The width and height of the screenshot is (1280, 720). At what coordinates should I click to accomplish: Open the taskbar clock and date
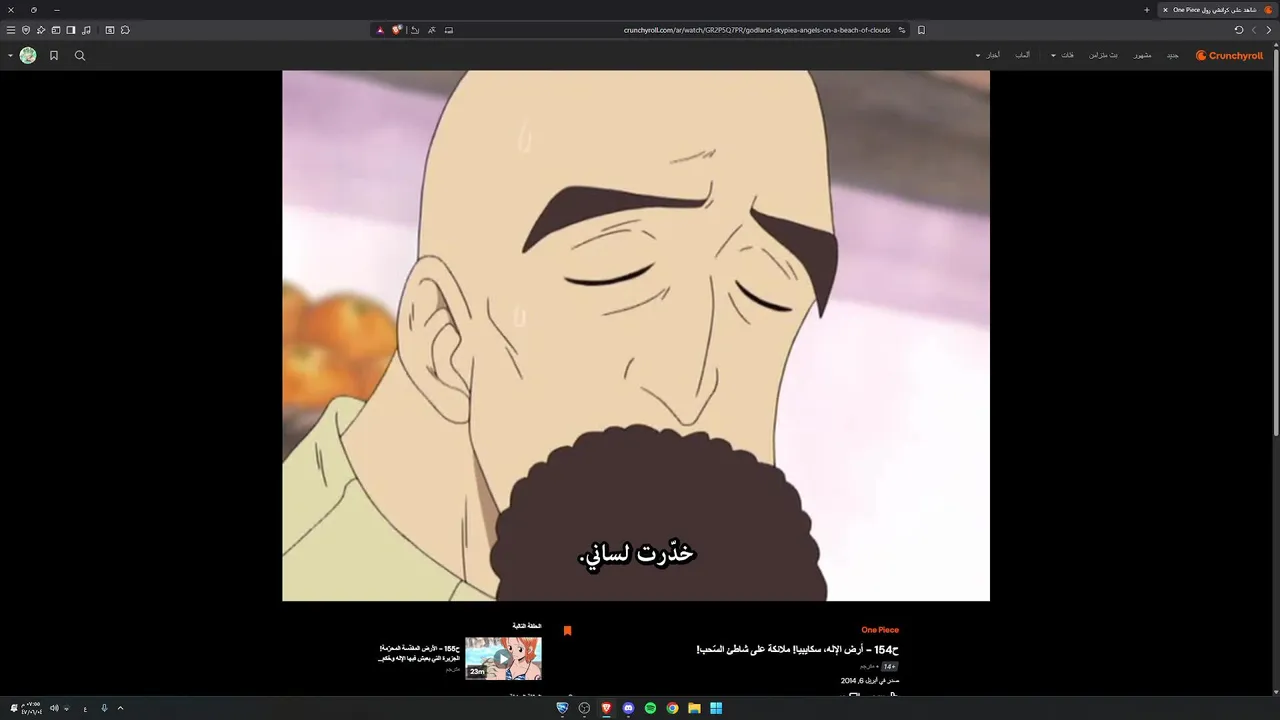tap(31, 708)
